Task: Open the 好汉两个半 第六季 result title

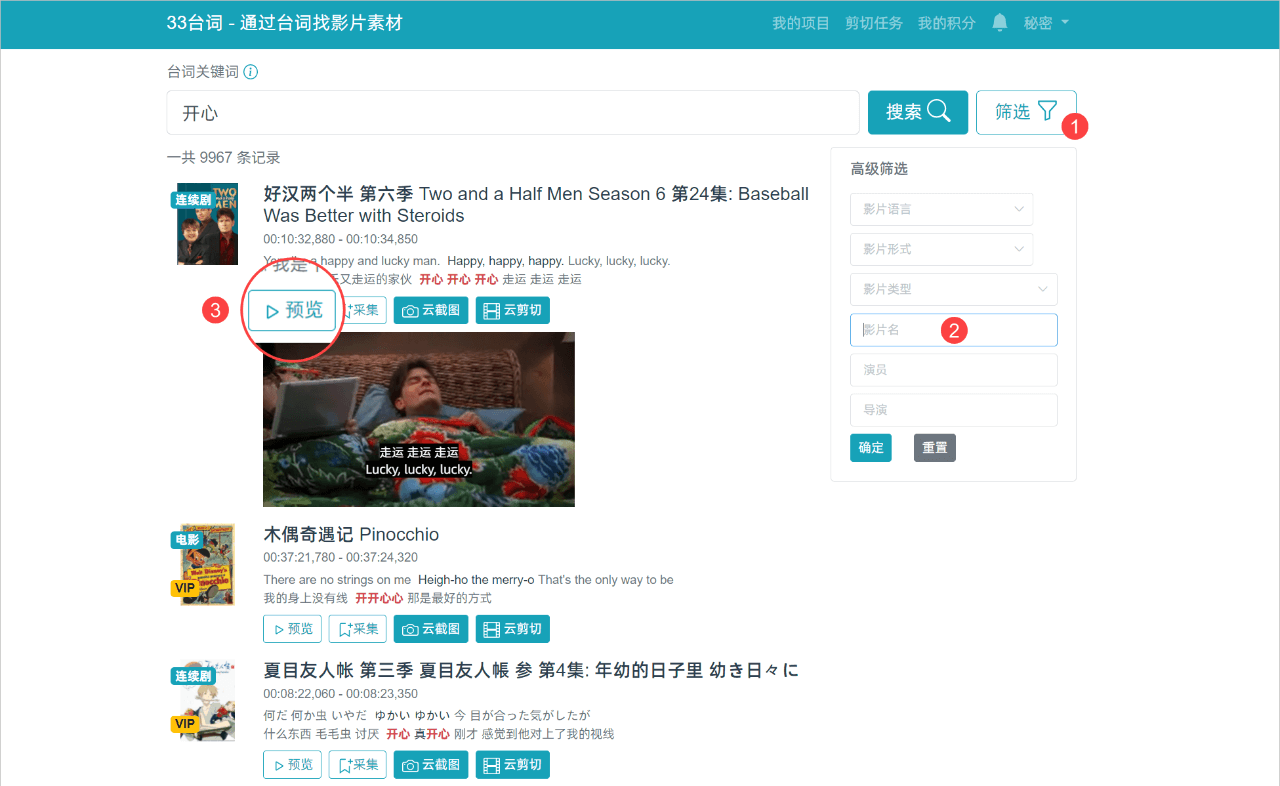Action: pyautogui.click(x=536, y=204)
